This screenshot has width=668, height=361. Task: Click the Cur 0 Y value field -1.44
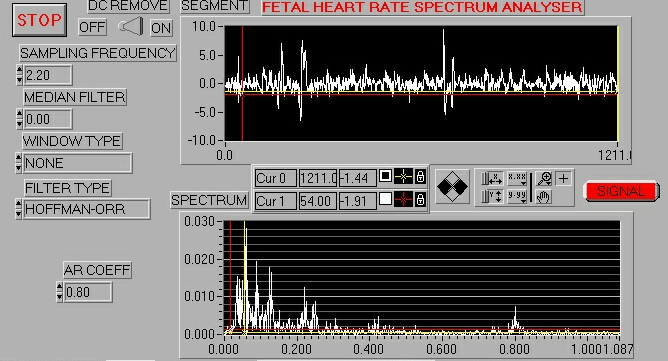(x=358, y=178)
